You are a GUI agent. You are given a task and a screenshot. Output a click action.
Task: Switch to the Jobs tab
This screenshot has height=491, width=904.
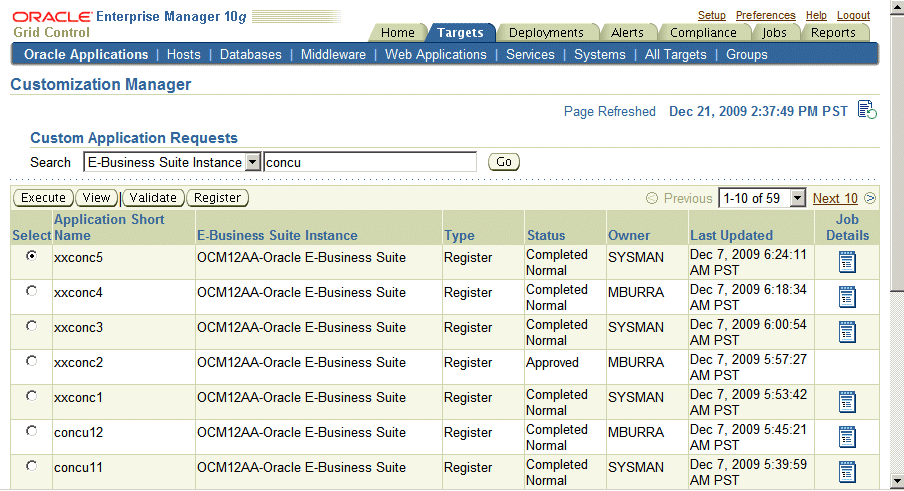[774, 33]
